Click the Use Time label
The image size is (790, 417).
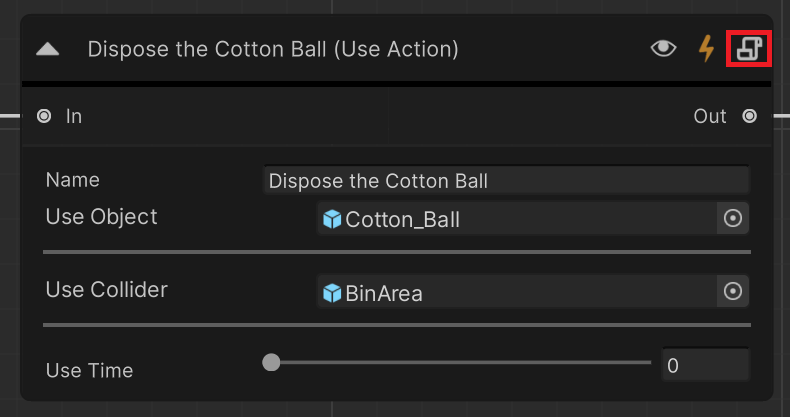[89, 371]
